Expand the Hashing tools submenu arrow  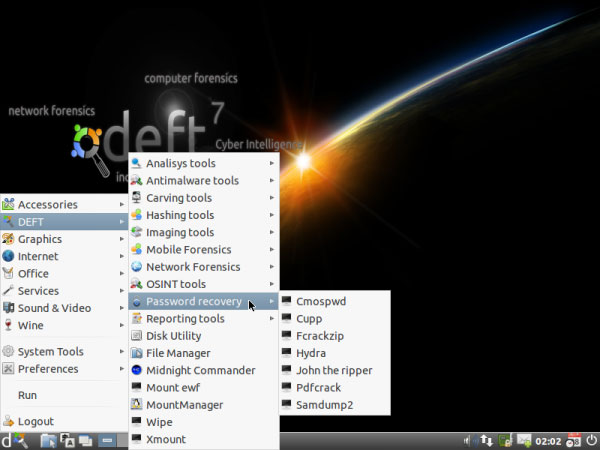tap(272, 215)
